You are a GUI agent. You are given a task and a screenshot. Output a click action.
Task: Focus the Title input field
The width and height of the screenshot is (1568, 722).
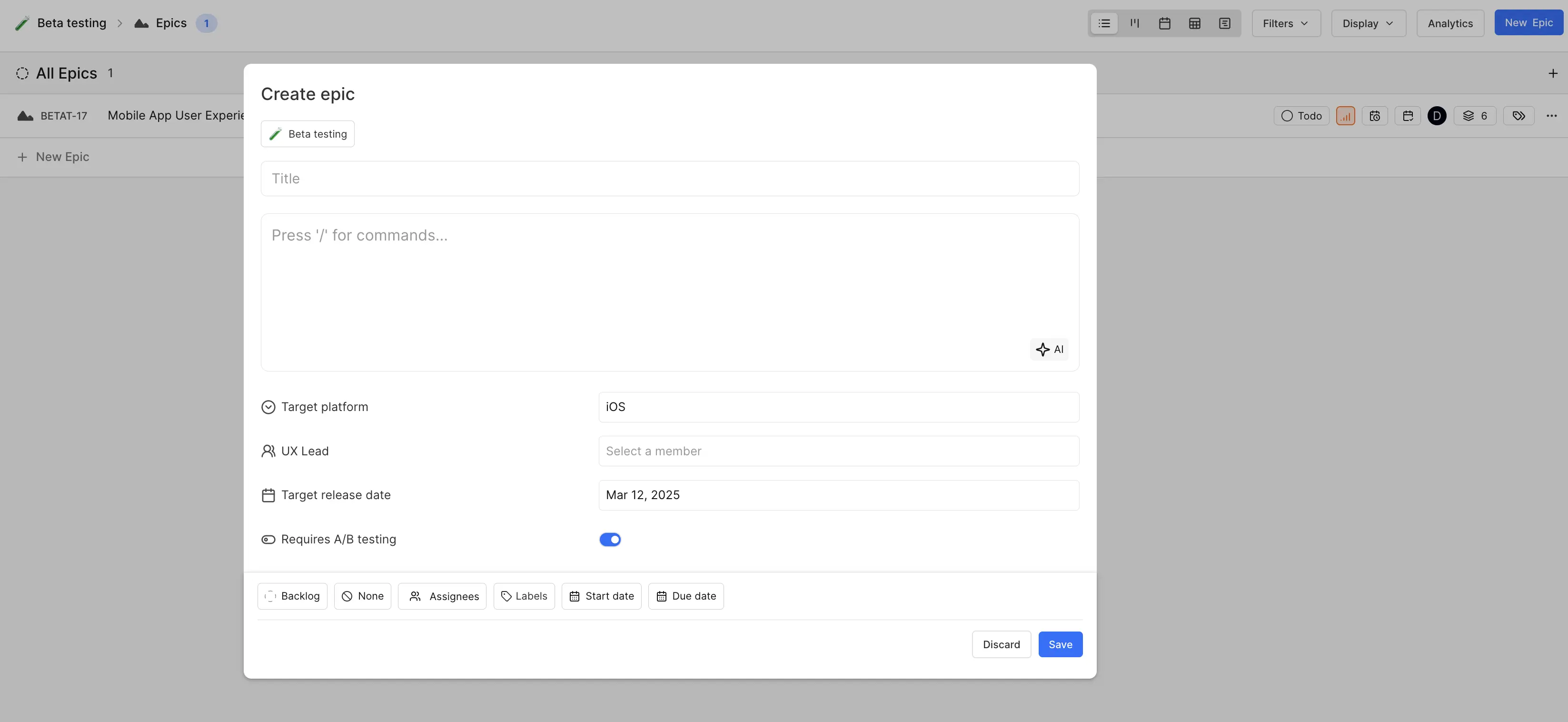[x=670, y=179]
